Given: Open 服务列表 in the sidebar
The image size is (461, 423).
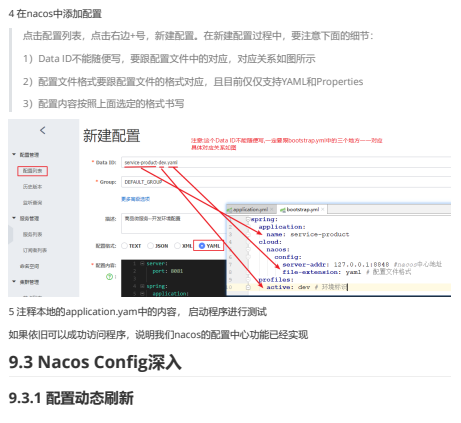Looking at the screenshot, I should pos(32,234).
